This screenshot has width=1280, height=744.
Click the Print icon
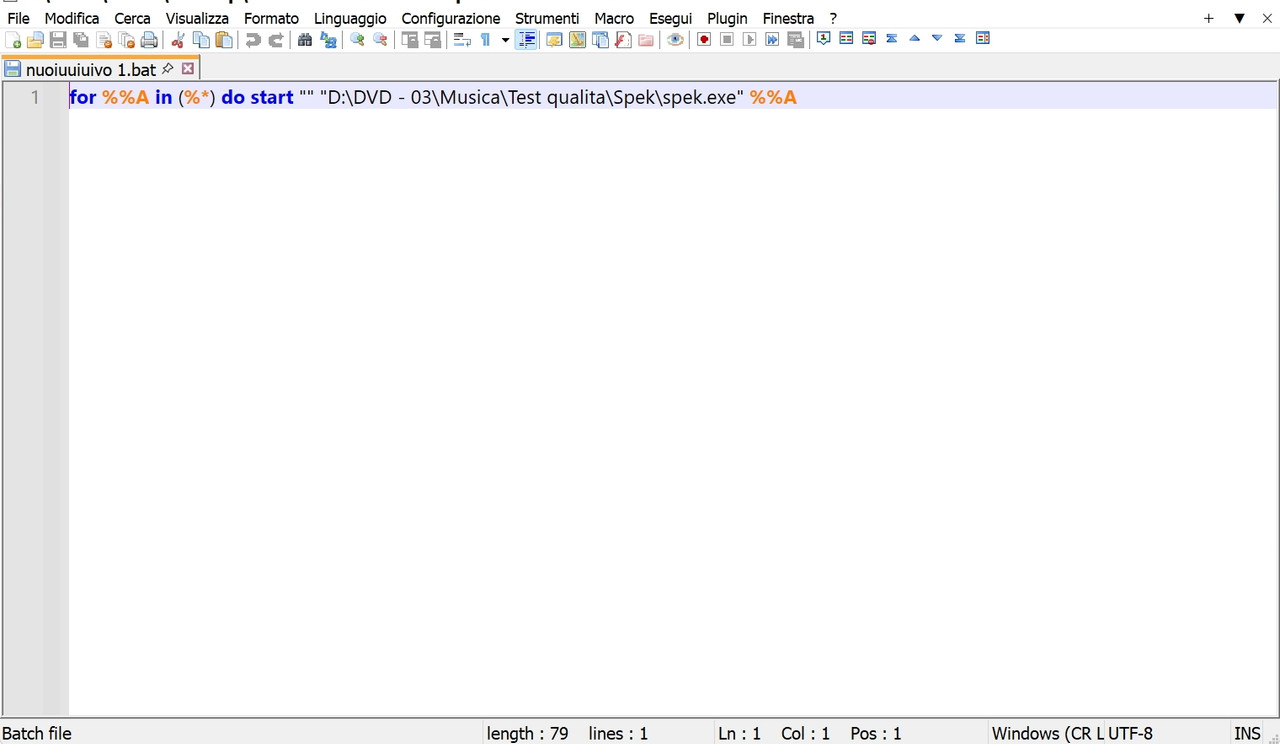coord(149,40)
